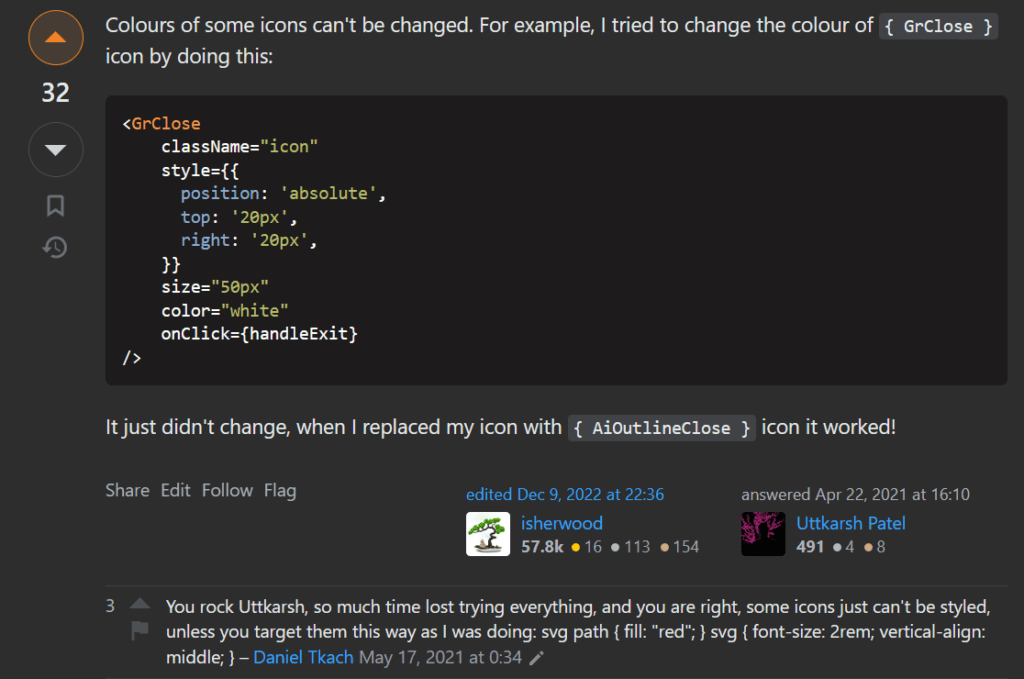Share this answer
Viewport: 1024px width, 679px height.
tap(127, 490)
